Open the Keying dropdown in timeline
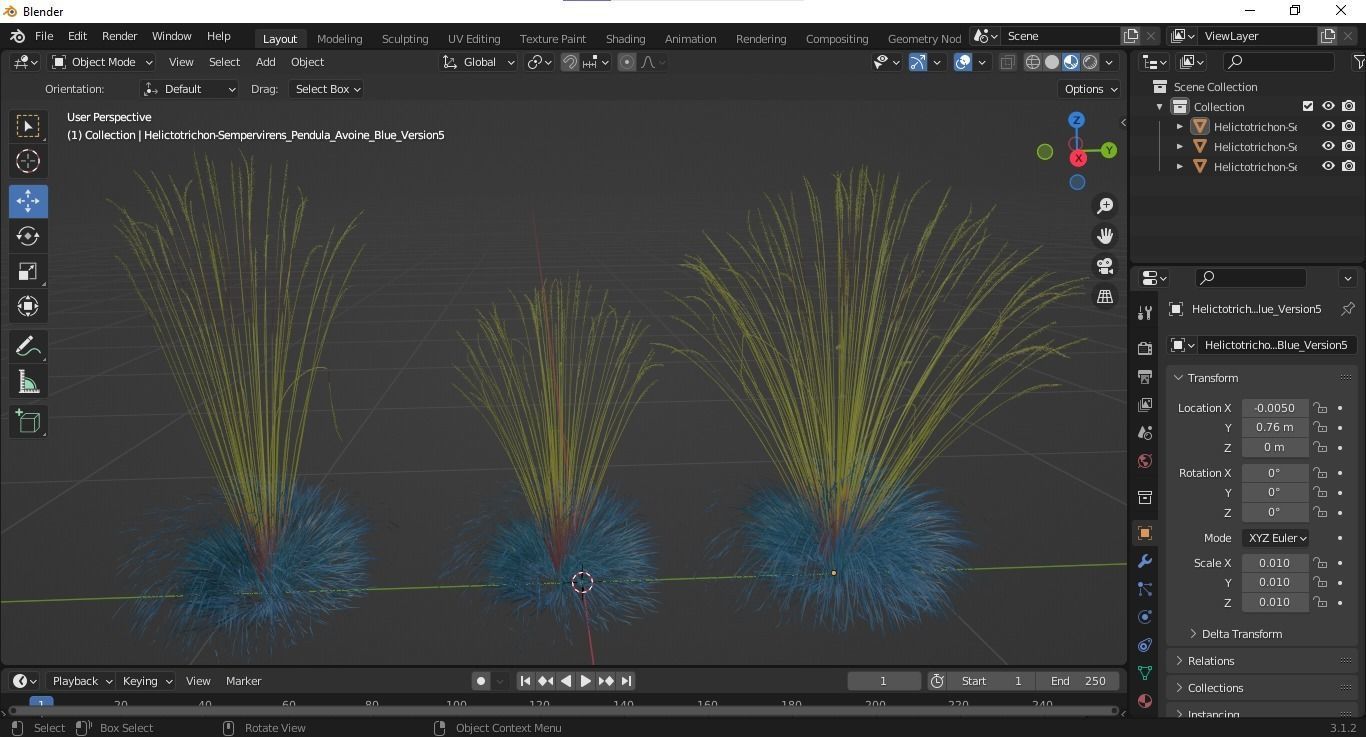This screenshot has width=1366, height=737. 146,681
